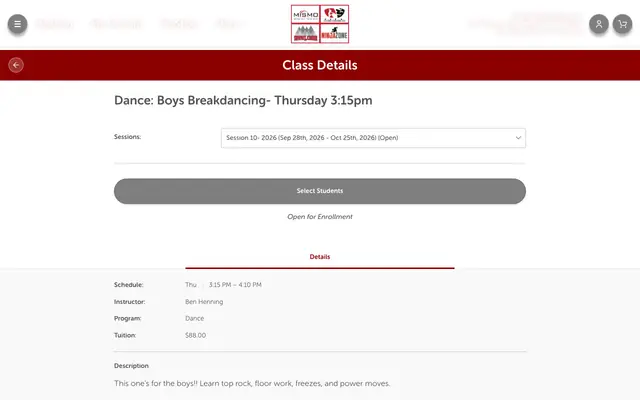Click the Description heading

(131, 366)
